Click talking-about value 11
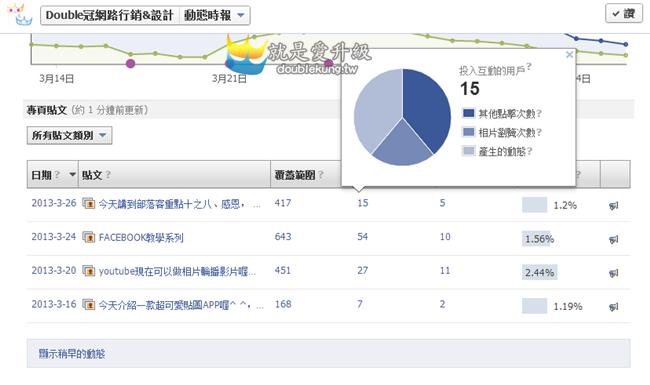This screenshot has height=385, width=650. click(x=445, y=271)
